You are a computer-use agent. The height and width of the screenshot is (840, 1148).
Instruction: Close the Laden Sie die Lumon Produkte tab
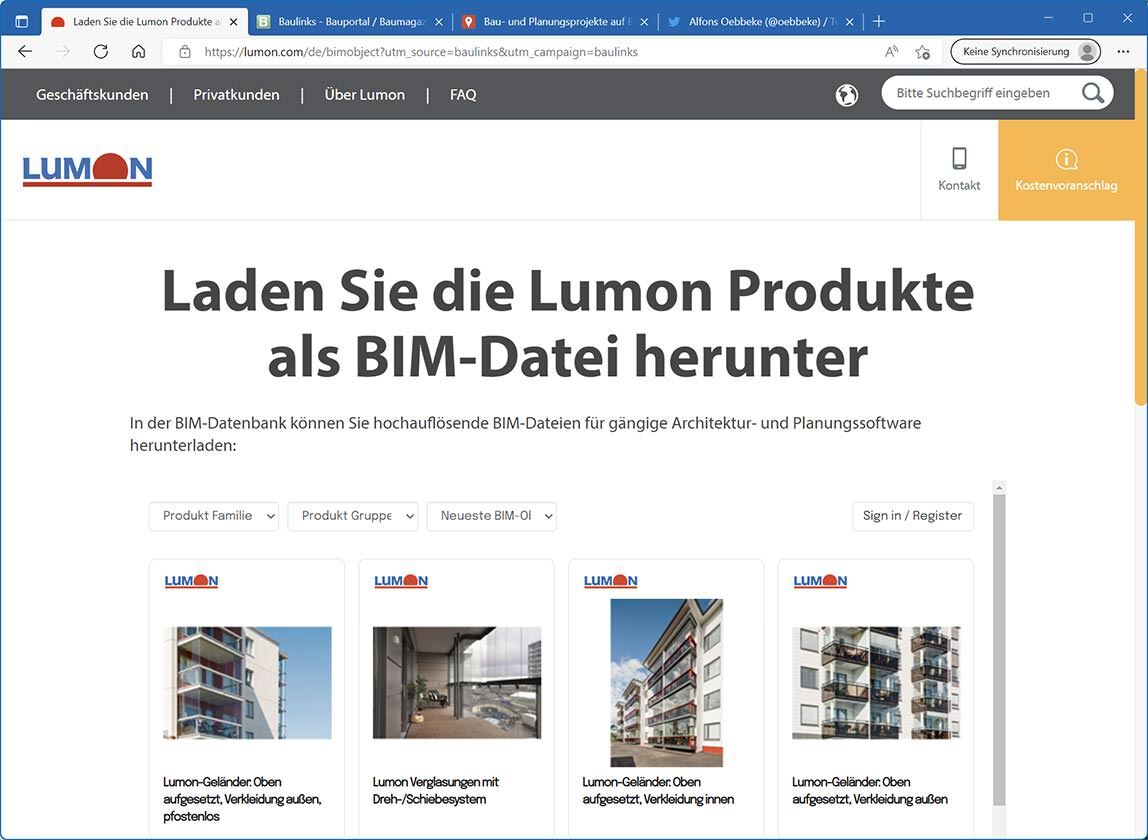coord(234,22)
